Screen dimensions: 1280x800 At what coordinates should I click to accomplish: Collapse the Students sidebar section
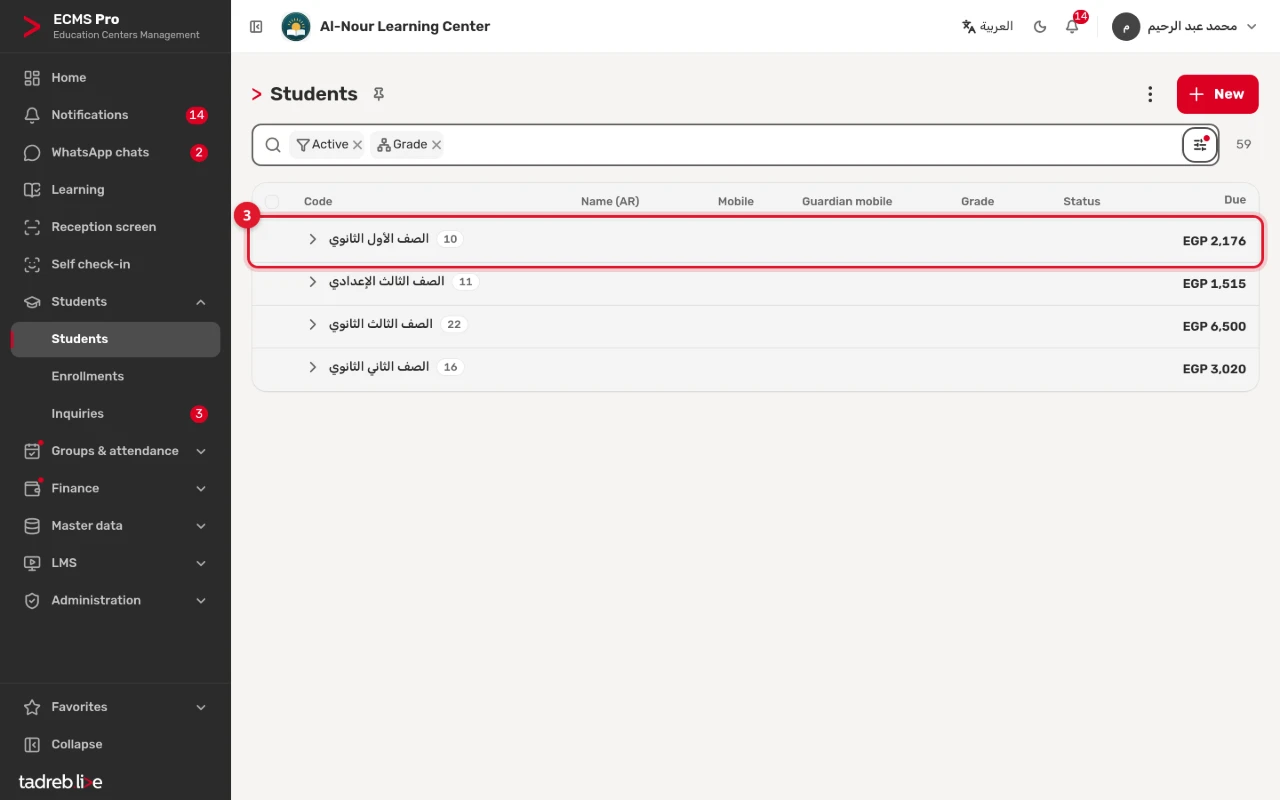click(x=115, y=302)
